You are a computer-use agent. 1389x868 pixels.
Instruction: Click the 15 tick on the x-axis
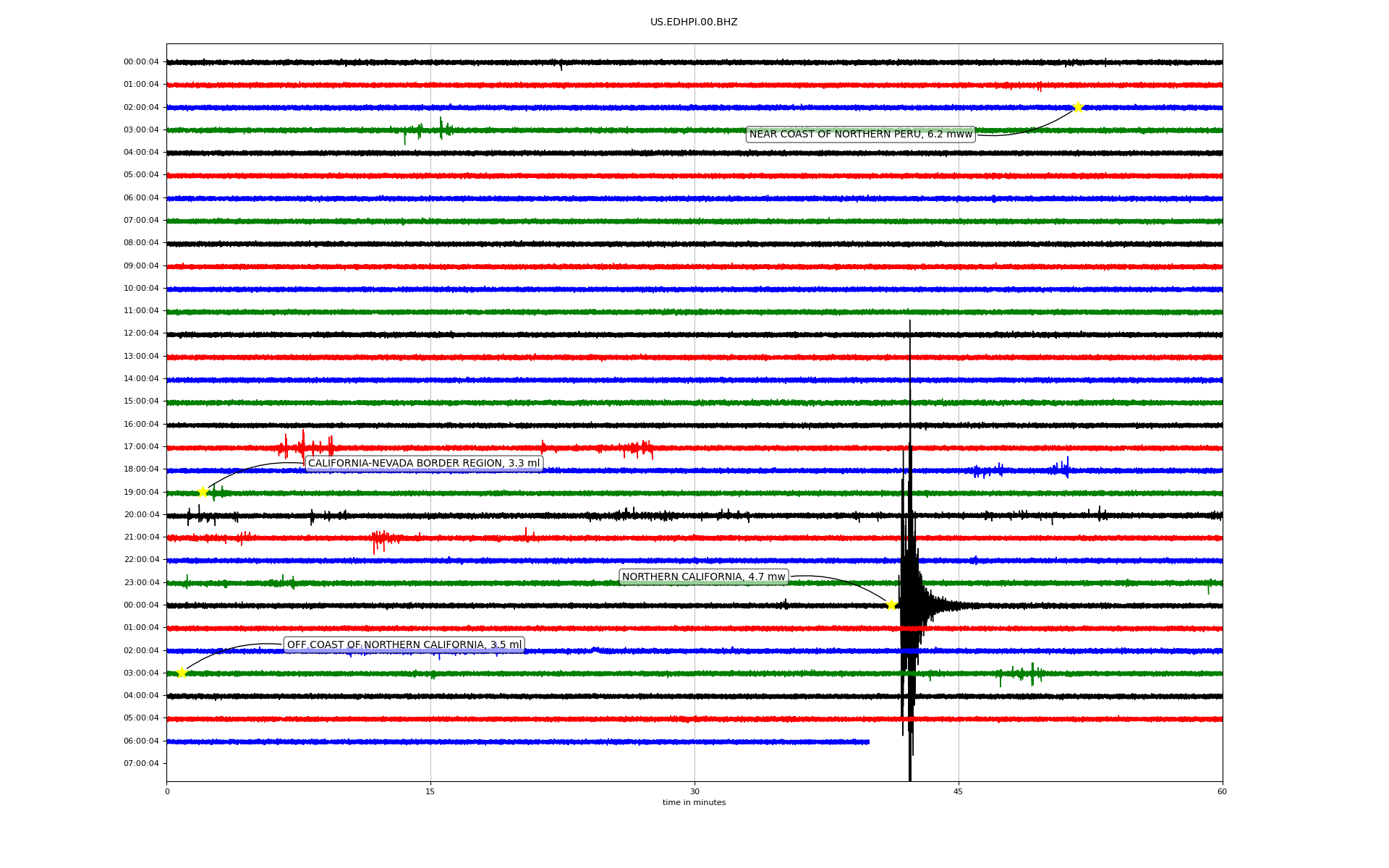click(430, 791)
